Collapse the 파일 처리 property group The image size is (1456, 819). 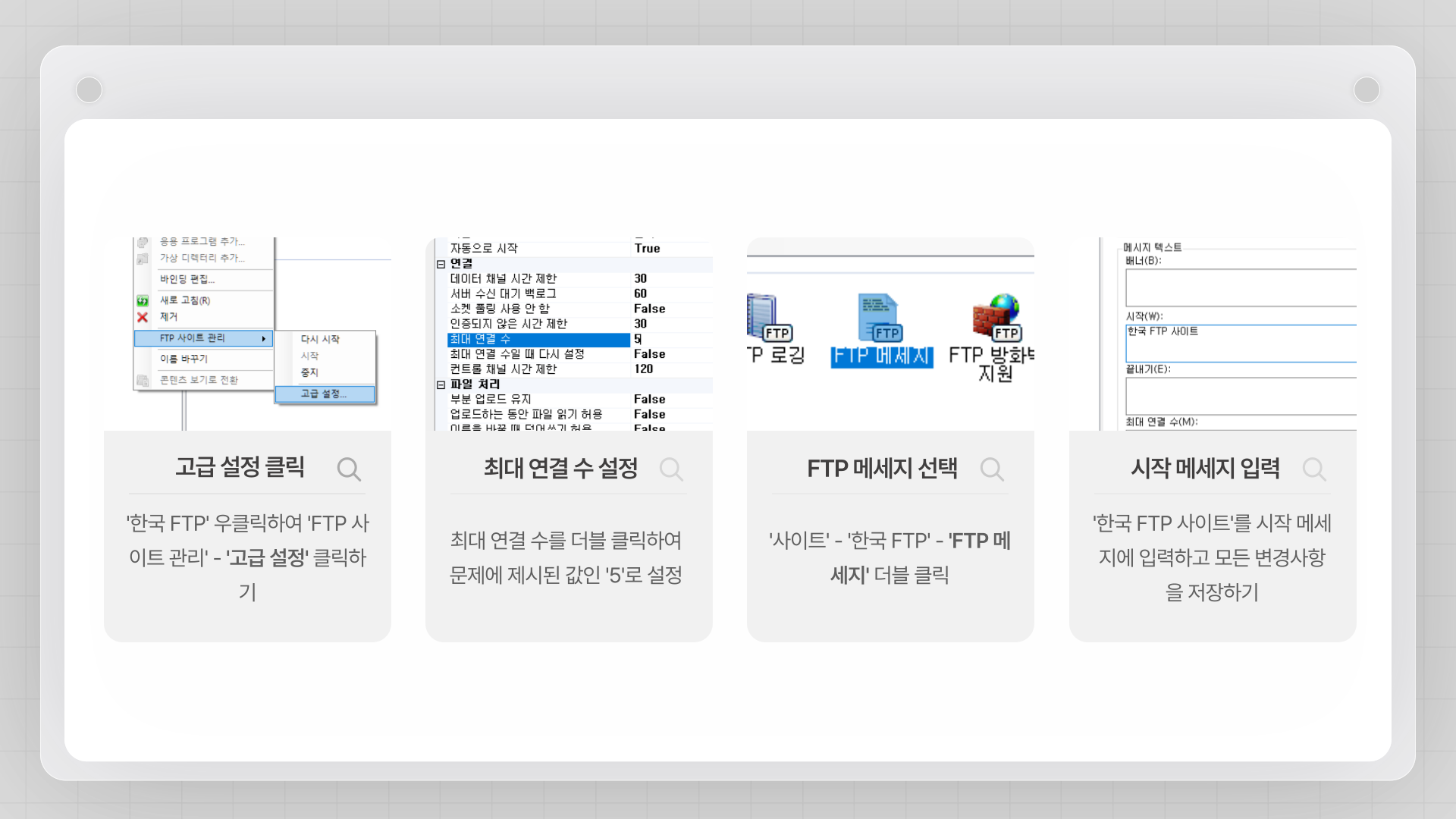coord(441,385)
